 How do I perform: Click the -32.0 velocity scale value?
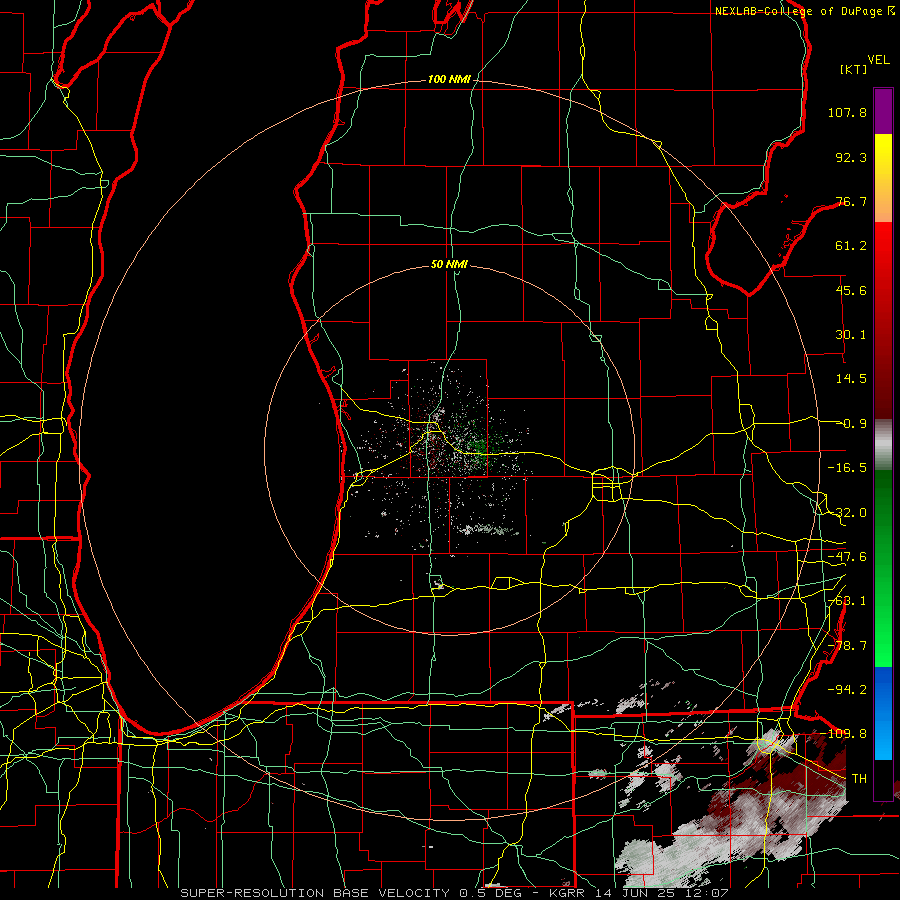coord(847,513)
